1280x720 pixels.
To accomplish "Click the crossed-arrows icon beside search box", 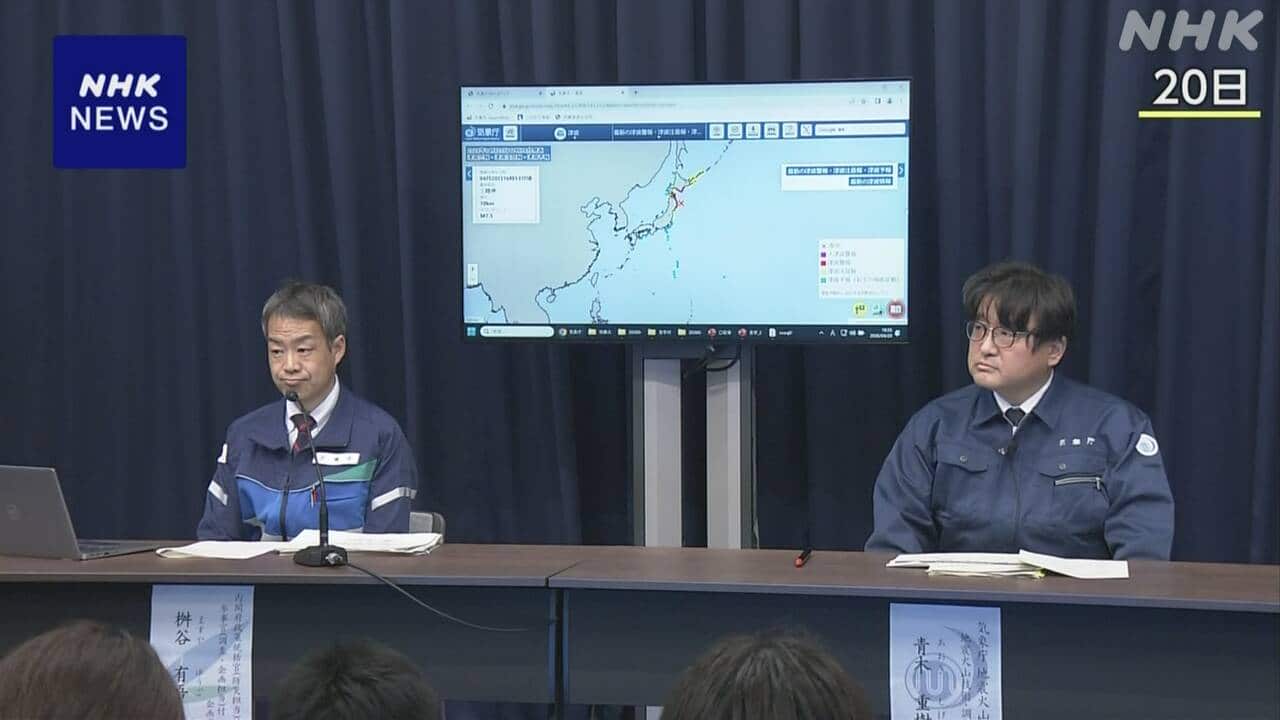I will coord(805,130).
